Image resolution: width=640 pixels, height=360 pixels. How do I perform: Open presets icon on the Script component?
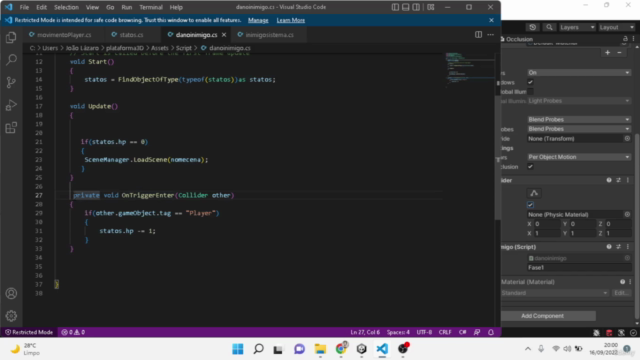tap(618, 247)
